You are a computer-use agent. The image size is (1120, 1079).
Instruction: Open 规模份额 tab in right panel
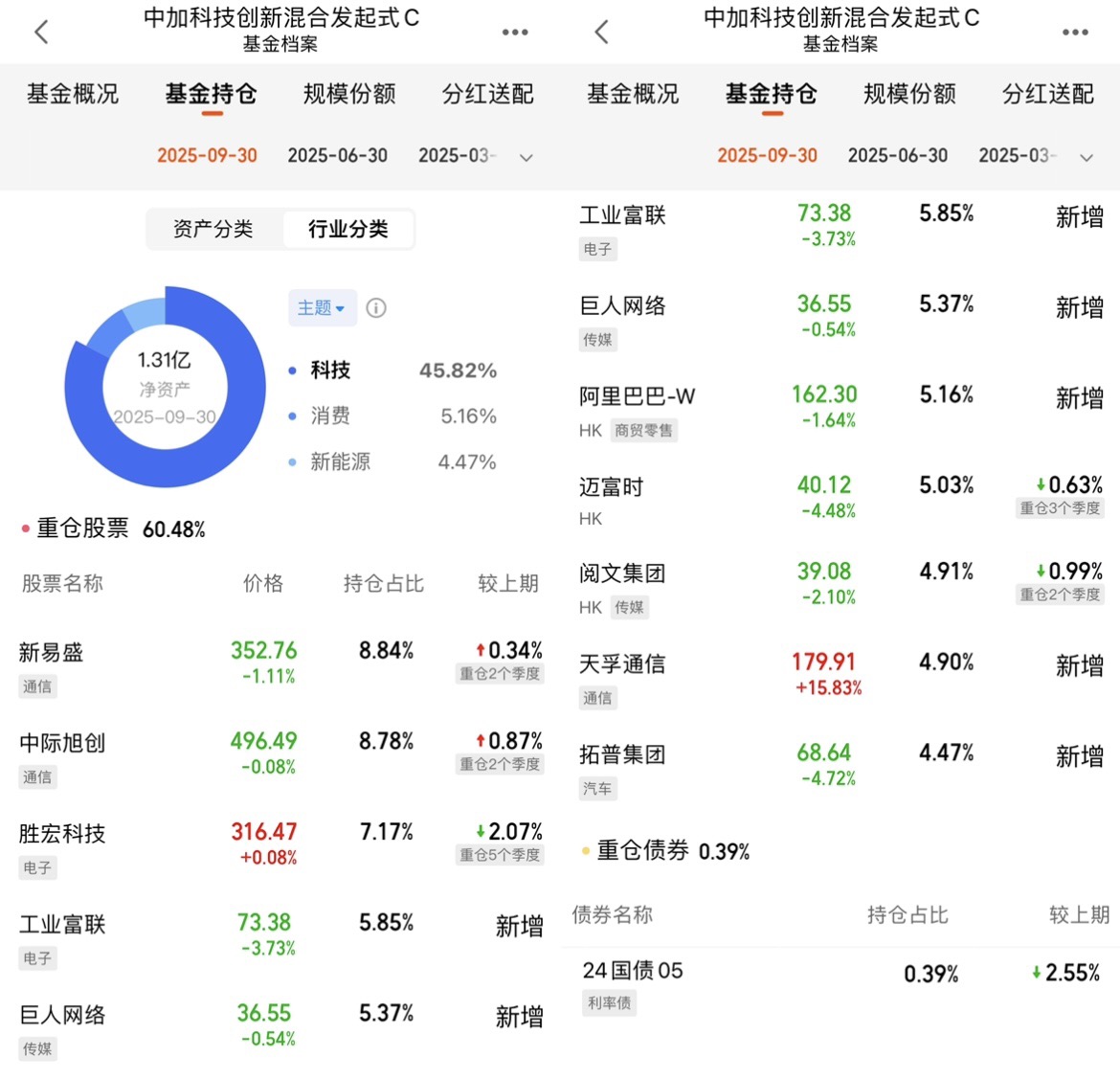point(909,94)
